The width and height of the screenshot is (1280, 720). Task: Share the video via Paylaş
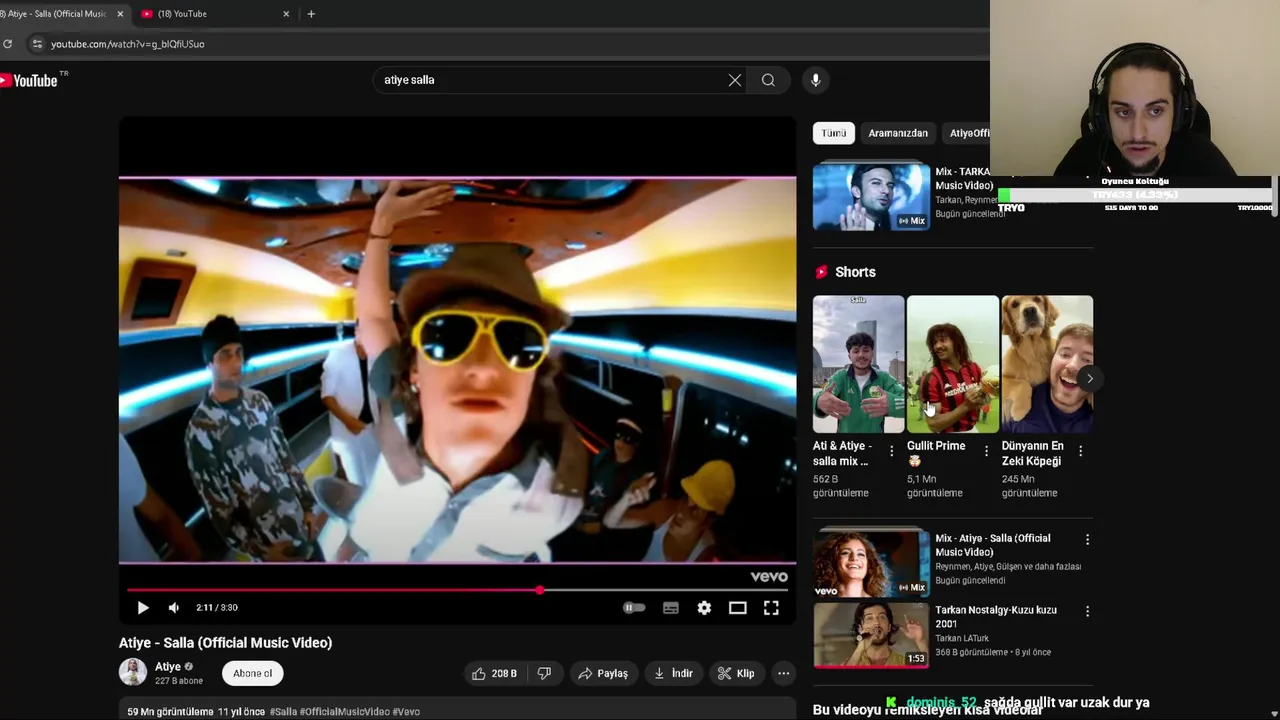click(x=603, y=674)
